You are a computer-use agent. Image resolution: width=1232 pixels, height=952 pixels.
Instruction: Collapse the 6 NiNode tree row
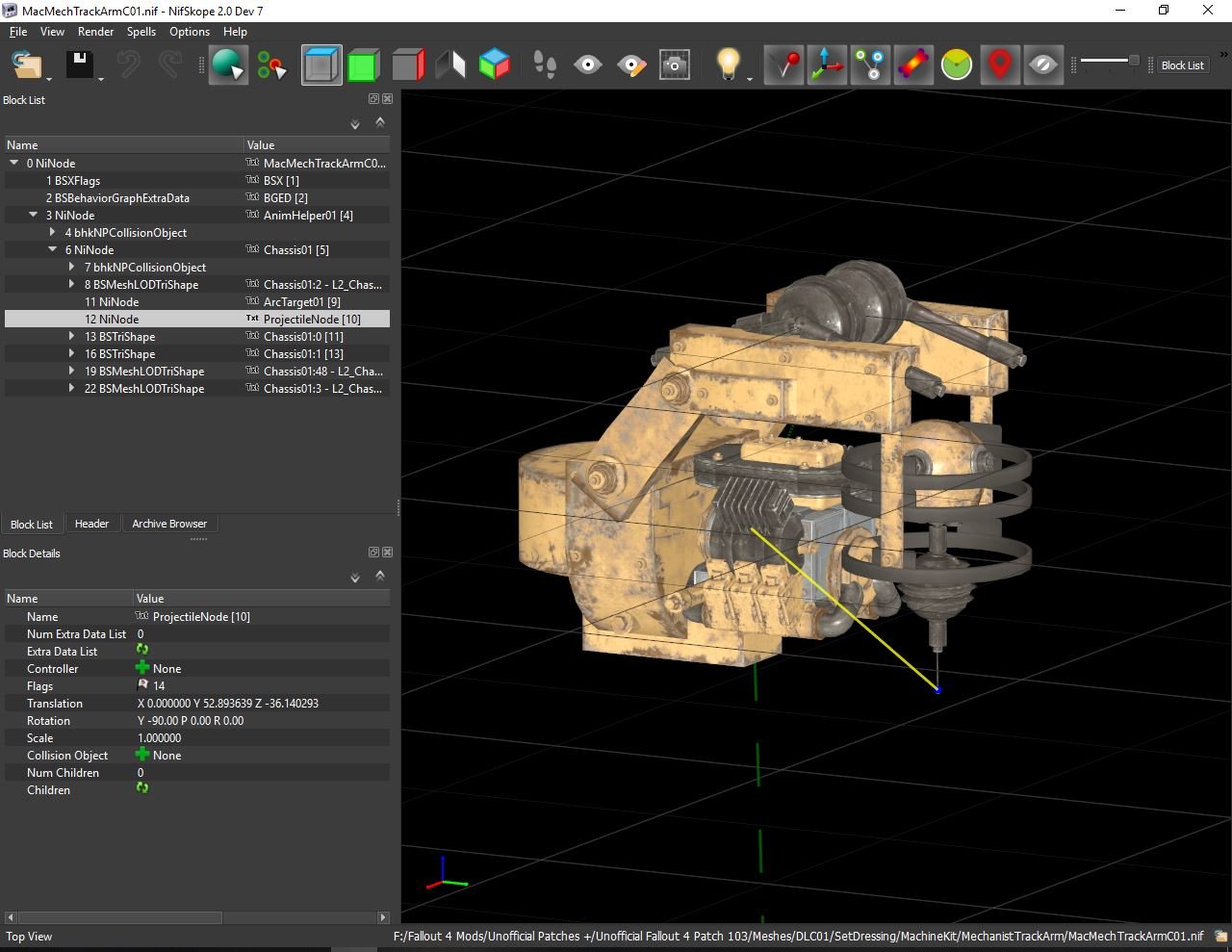coord(53,249)
